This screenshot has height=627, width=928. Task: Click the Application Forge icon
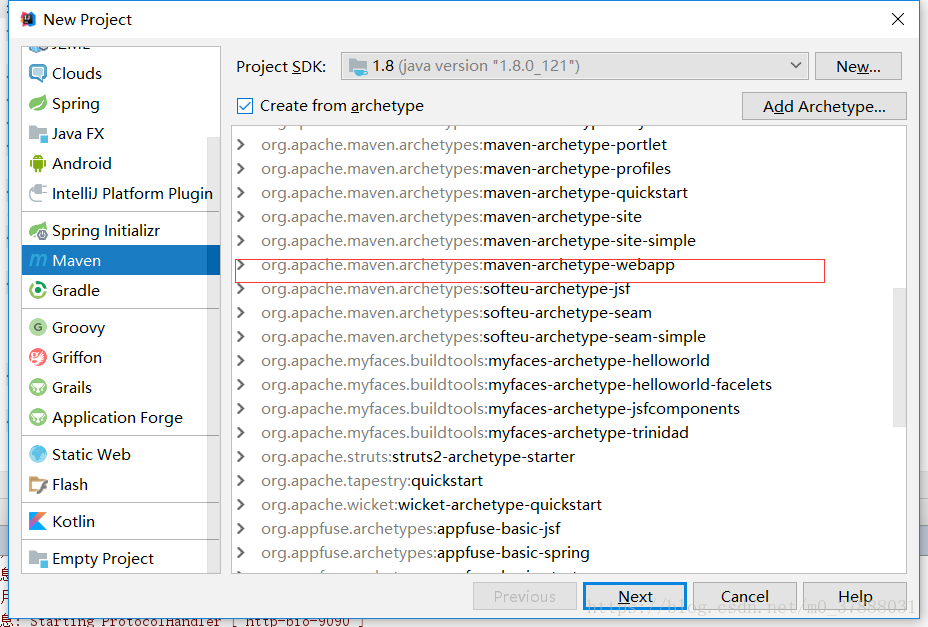38,417
